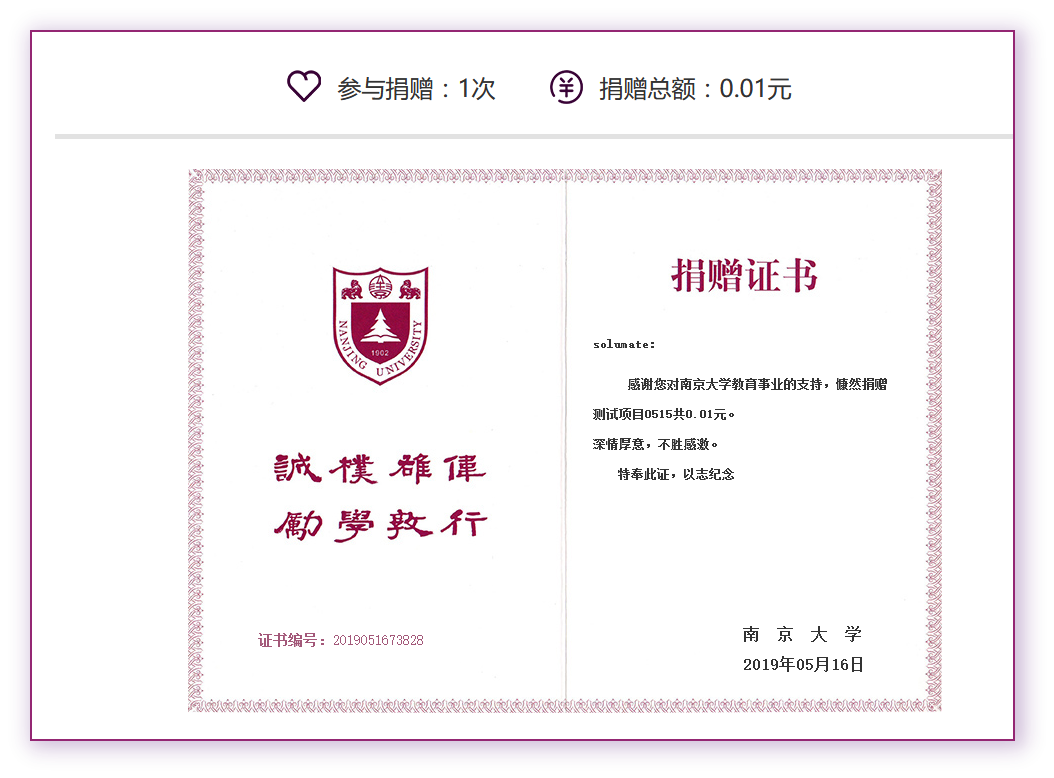Screen dimensions: 1054x778
Task: Click the 测试项目0515共0.01元 line
Action: coord(664,414)
